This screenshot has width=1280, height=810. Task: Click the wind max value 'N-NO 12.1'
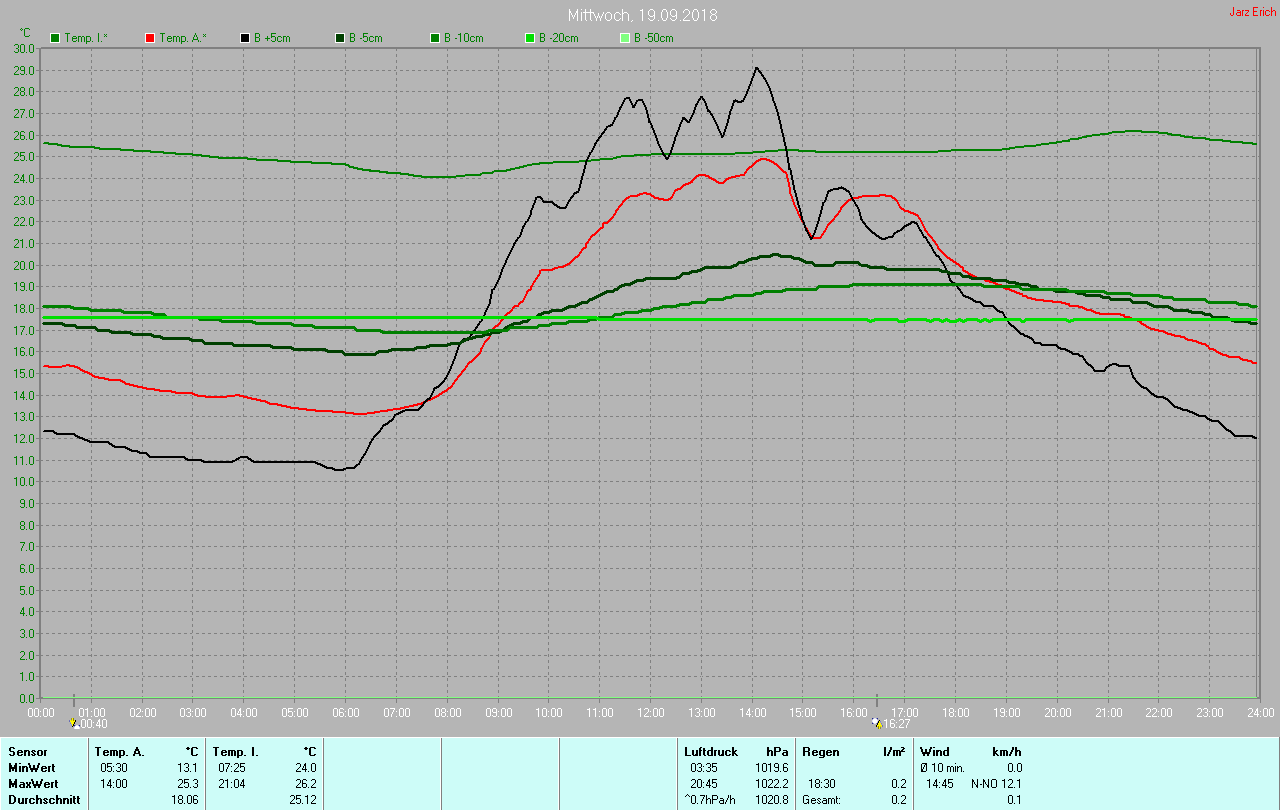point(996,784)
